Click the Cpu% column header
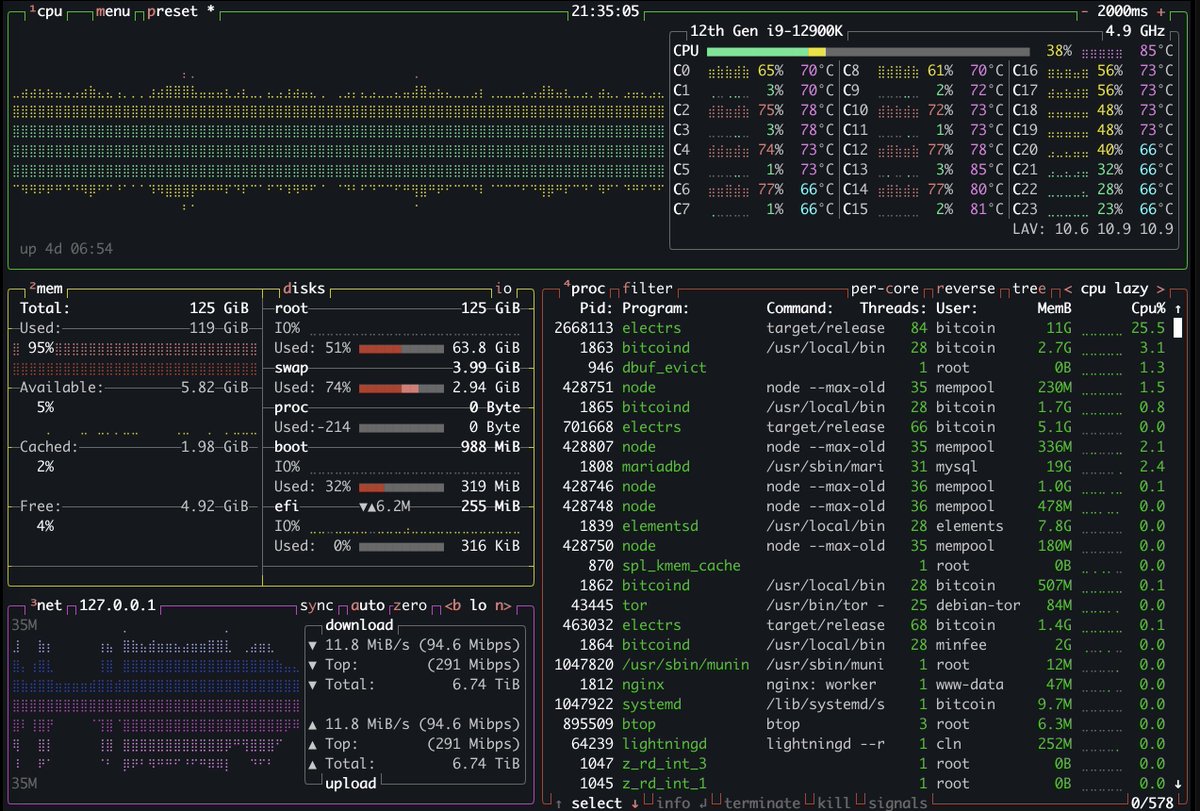 click(1148, 308)
